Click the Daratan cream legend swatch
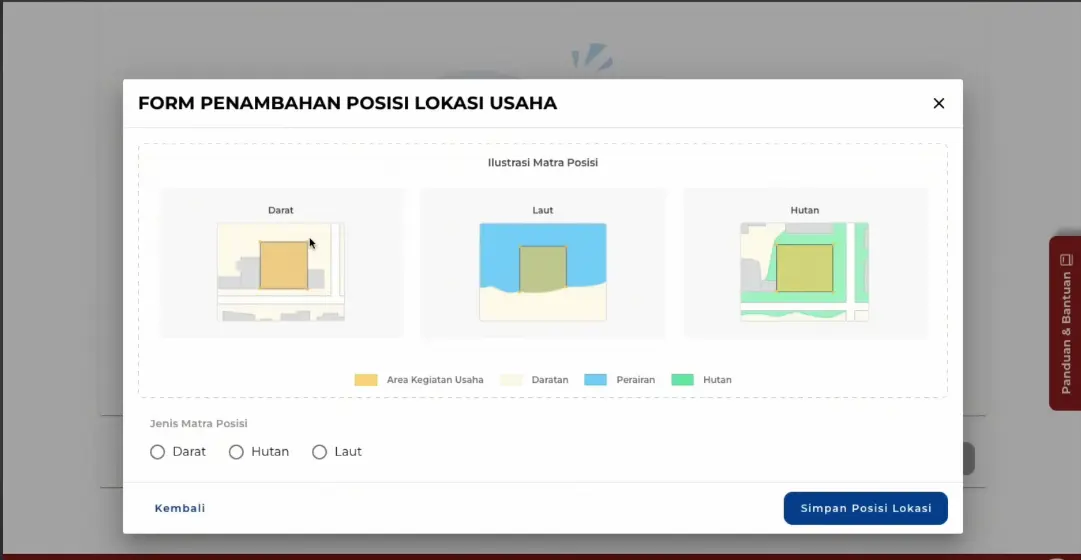The height and width of the screenshot is (560, 1081). tap(511, 380)
